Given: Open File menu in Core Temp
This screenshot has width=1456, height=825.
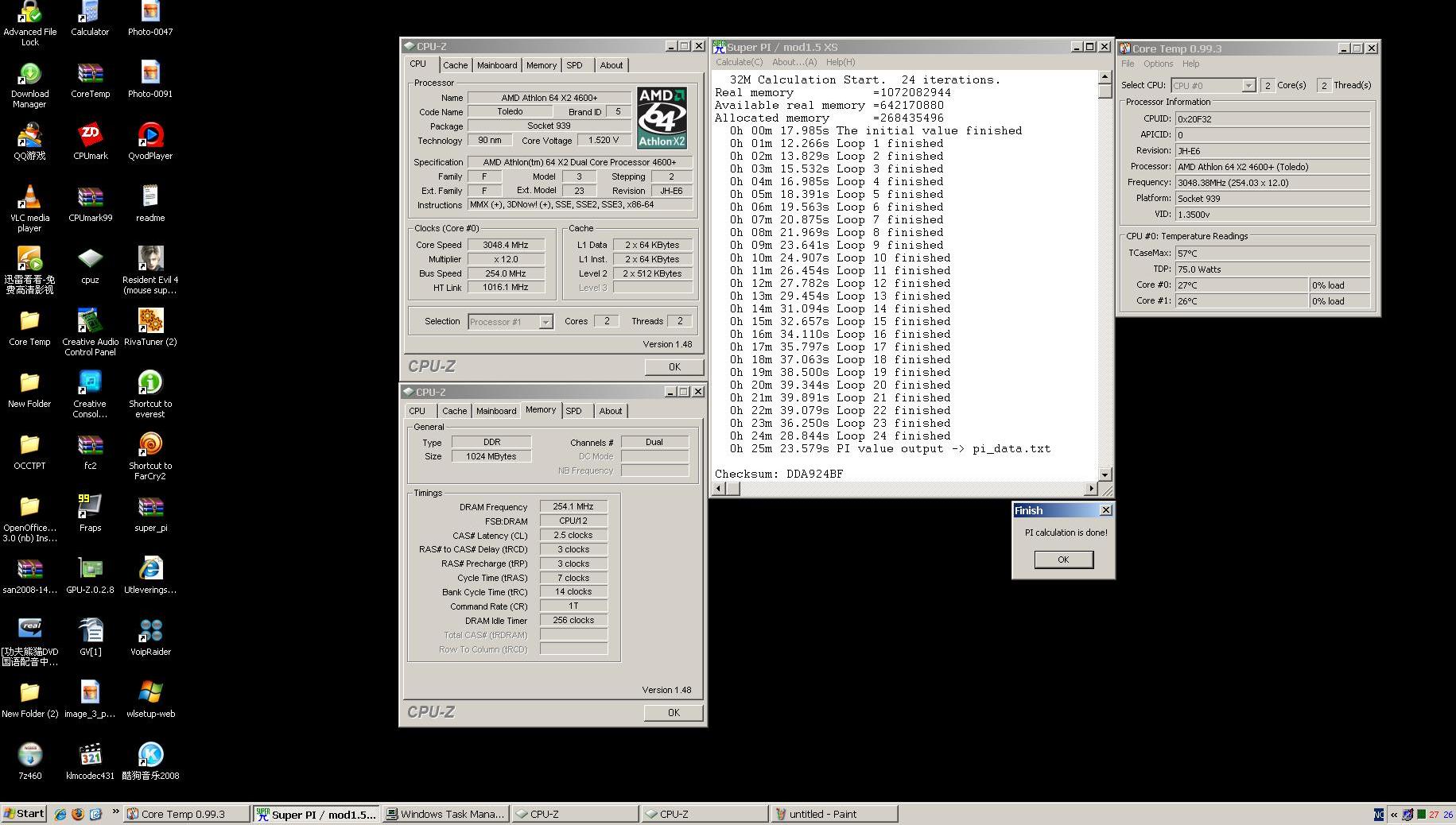Looking at the screenshot, I should click(1128, 64).
